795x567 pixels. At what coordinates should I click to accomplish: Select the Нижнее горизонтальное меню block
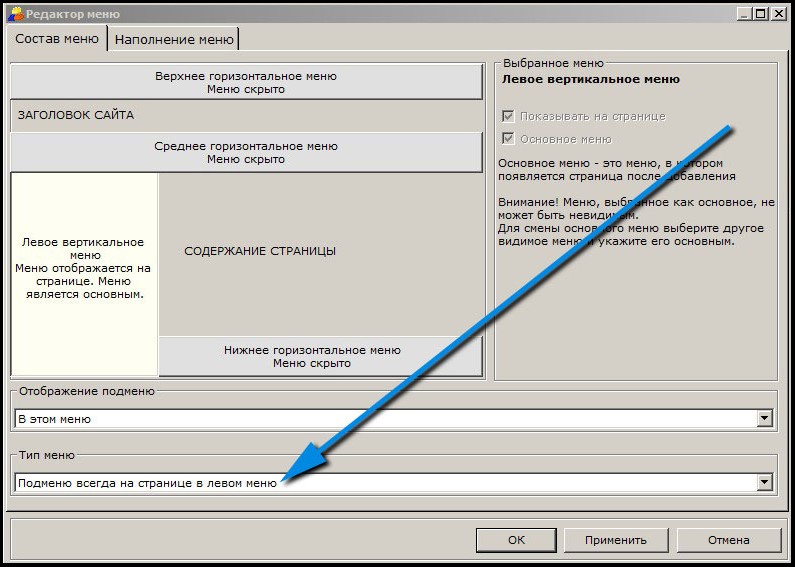(x=320, y=356)
